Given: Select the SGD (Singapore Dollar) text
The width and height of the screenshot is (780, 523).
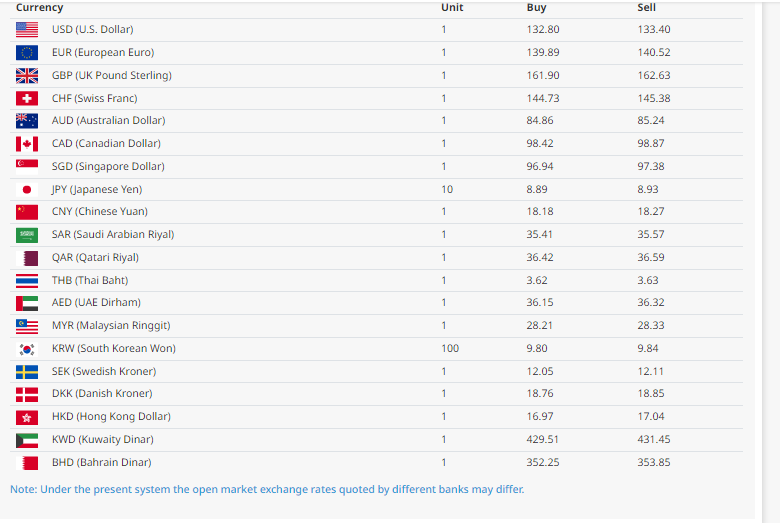Looking at the screenshot, I should [108, 166].
